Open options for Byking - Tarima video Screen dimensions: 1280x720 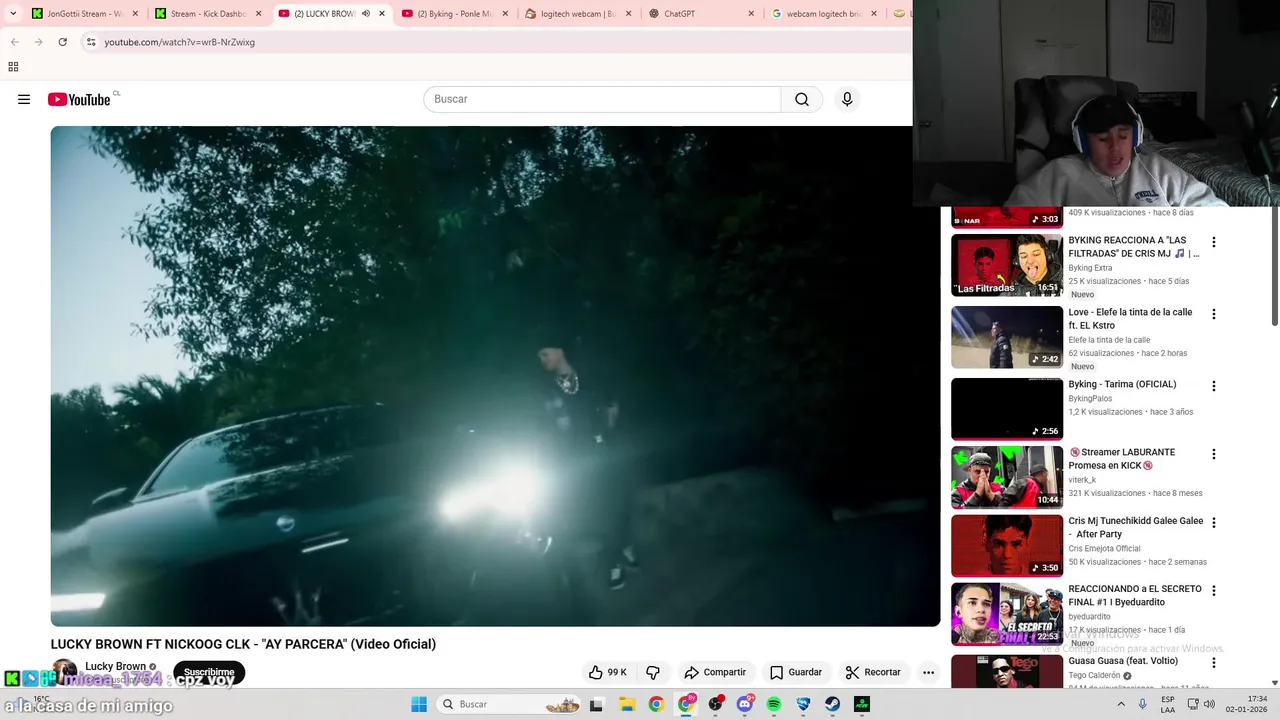pyautogui.click(x=1214, y=386)
